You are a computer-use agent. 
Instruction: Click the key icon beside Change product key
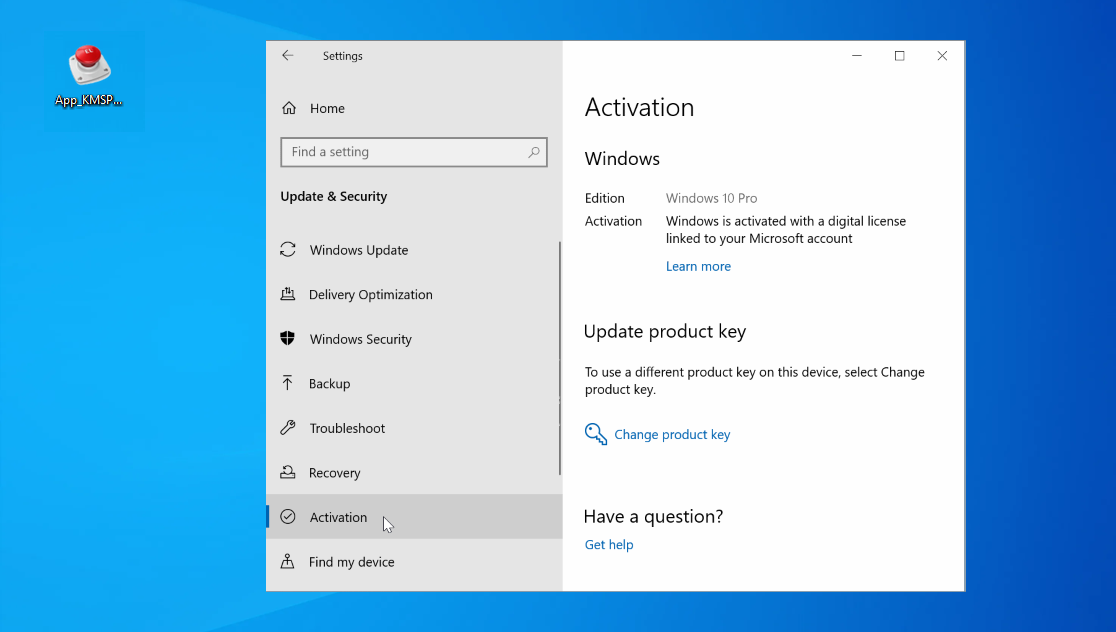pos(596,434)
